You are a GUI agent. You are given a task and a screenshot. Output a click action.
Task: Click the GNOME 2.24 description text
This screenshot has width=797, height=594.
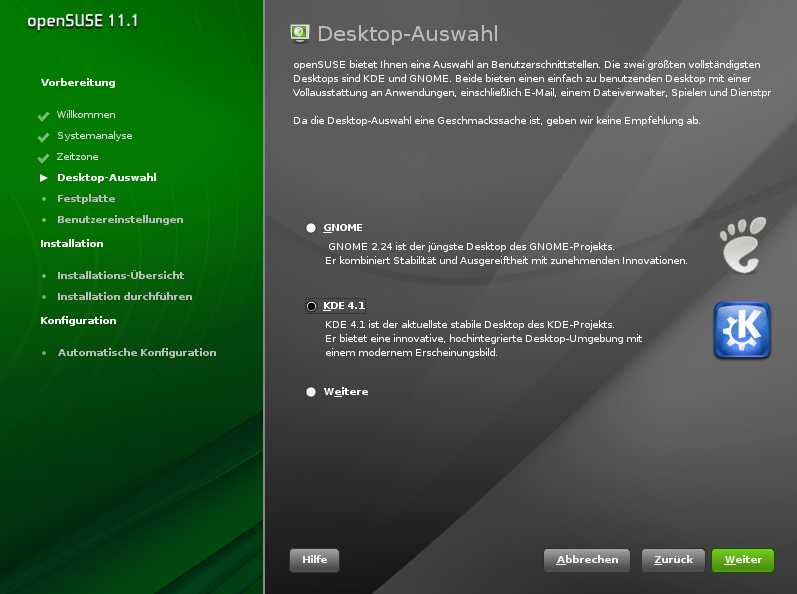(x=506, y=254)
